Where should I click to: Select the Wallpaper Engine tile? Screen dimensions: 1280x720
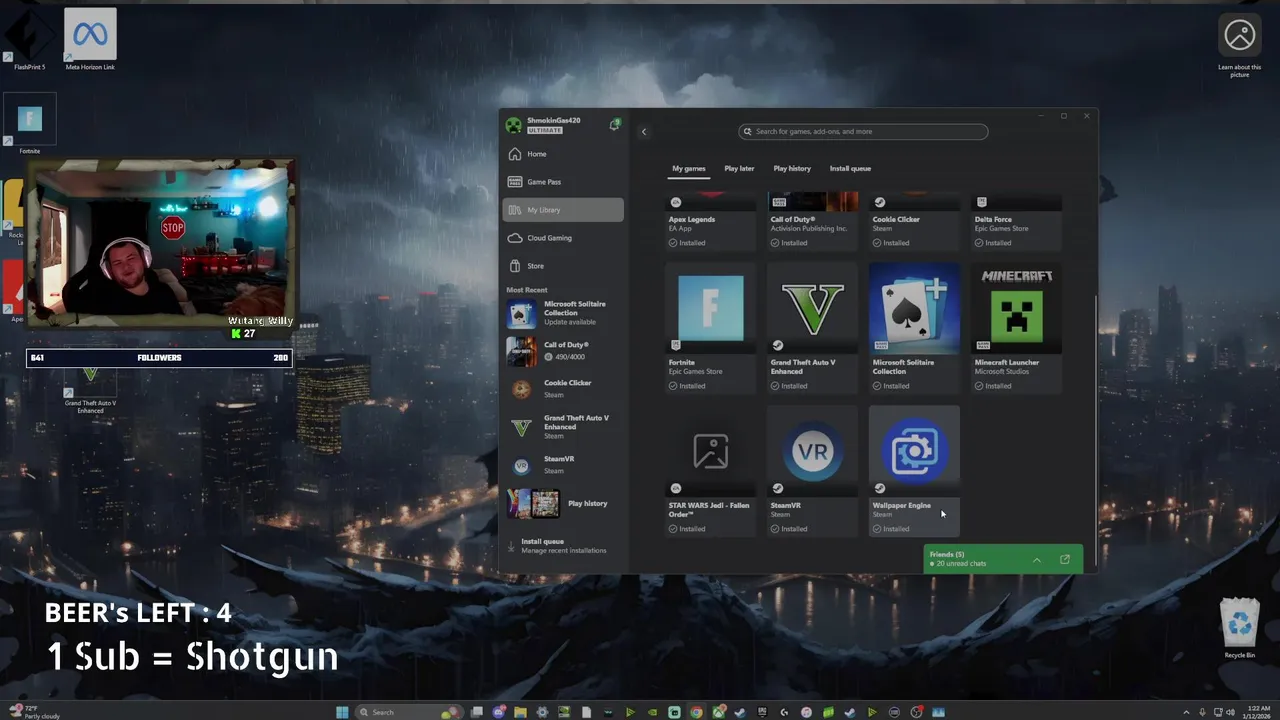point(914,471)
